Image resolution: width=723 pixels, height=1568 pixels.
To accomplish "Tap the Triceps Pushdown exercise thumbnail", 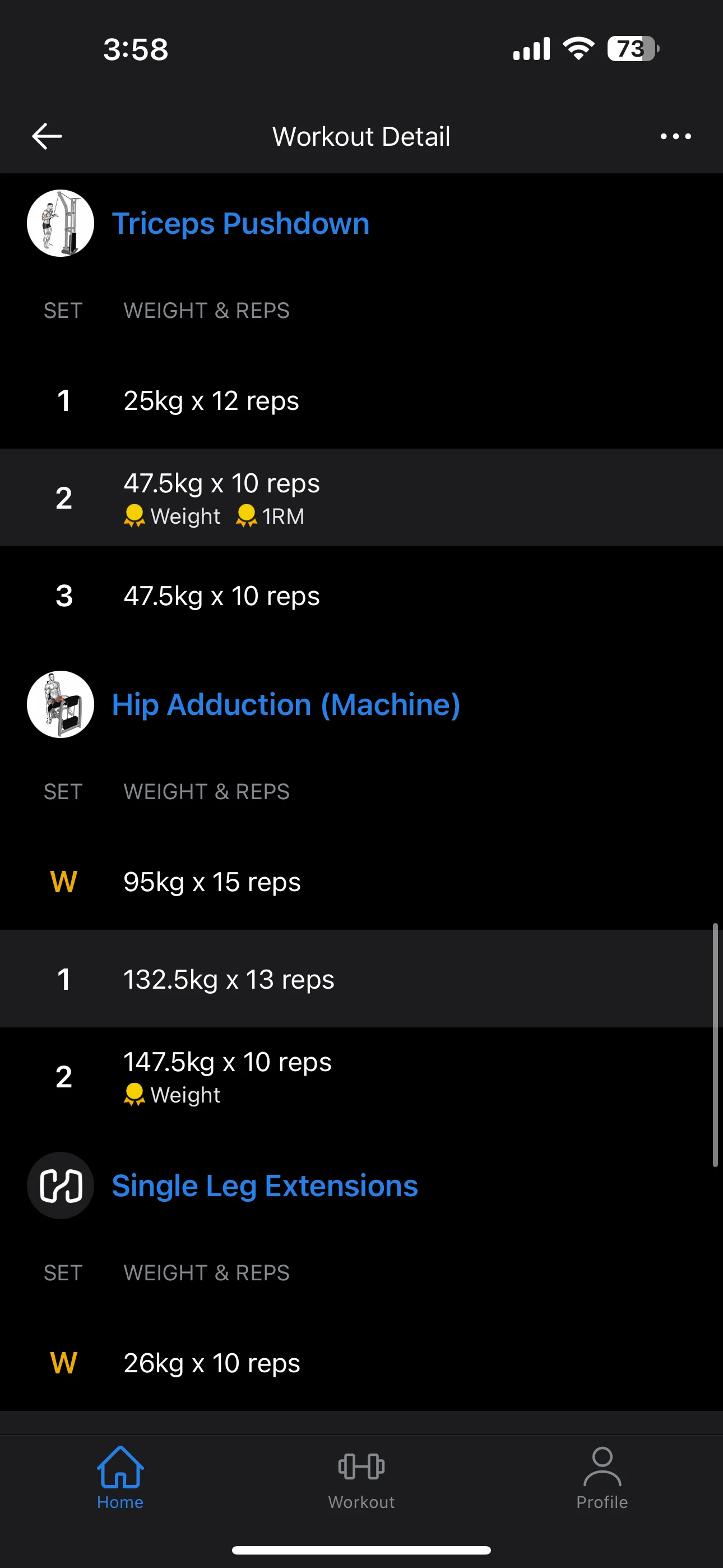I will click(x=61, y=223).
